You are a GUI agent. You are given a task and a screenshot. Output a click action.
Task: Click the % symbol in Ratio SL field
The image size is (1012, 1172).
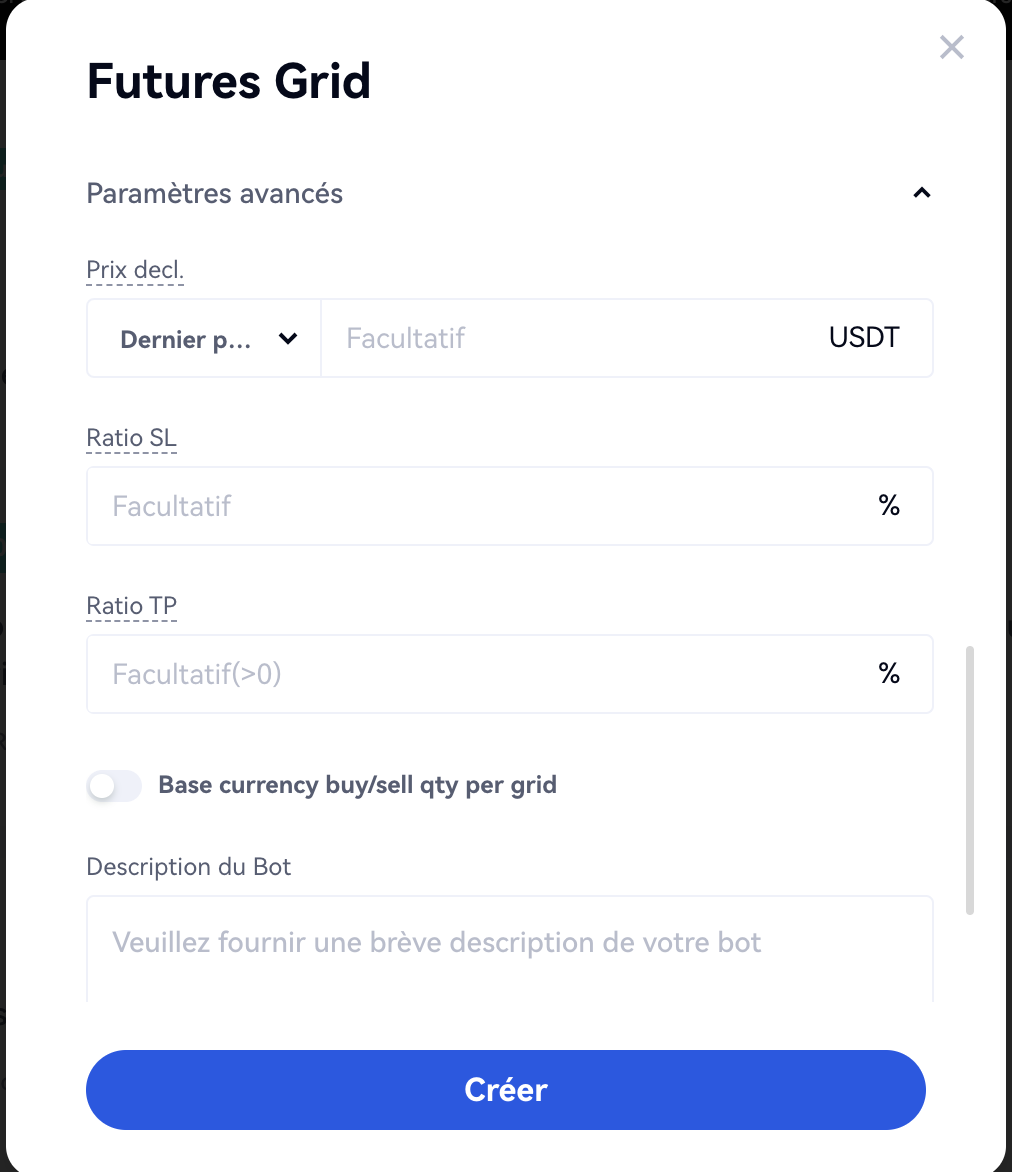coord(889,506)
